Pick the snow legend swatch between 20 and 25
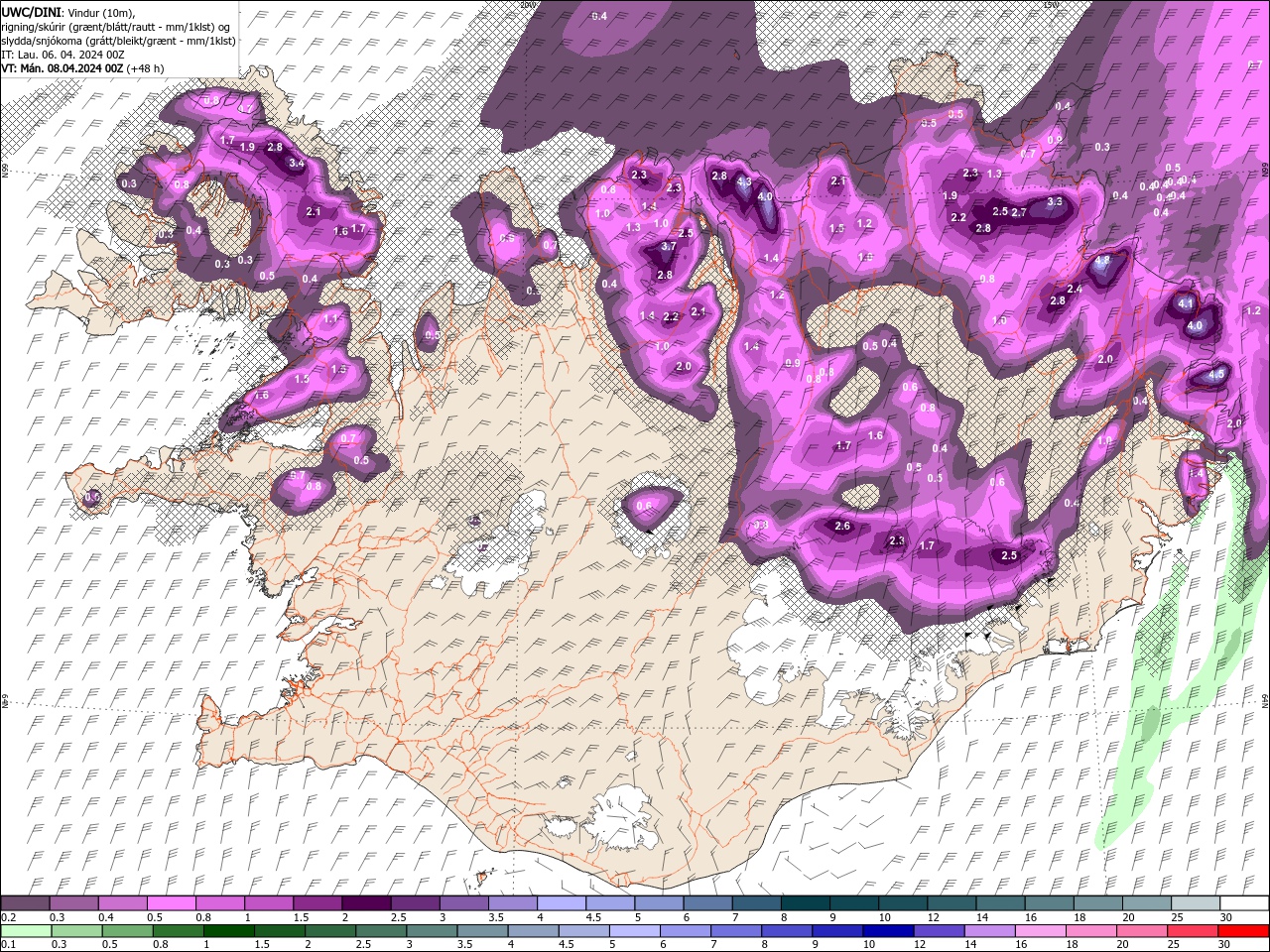The width and height of the screenshot is (1270, 952). coord(1146,903)
